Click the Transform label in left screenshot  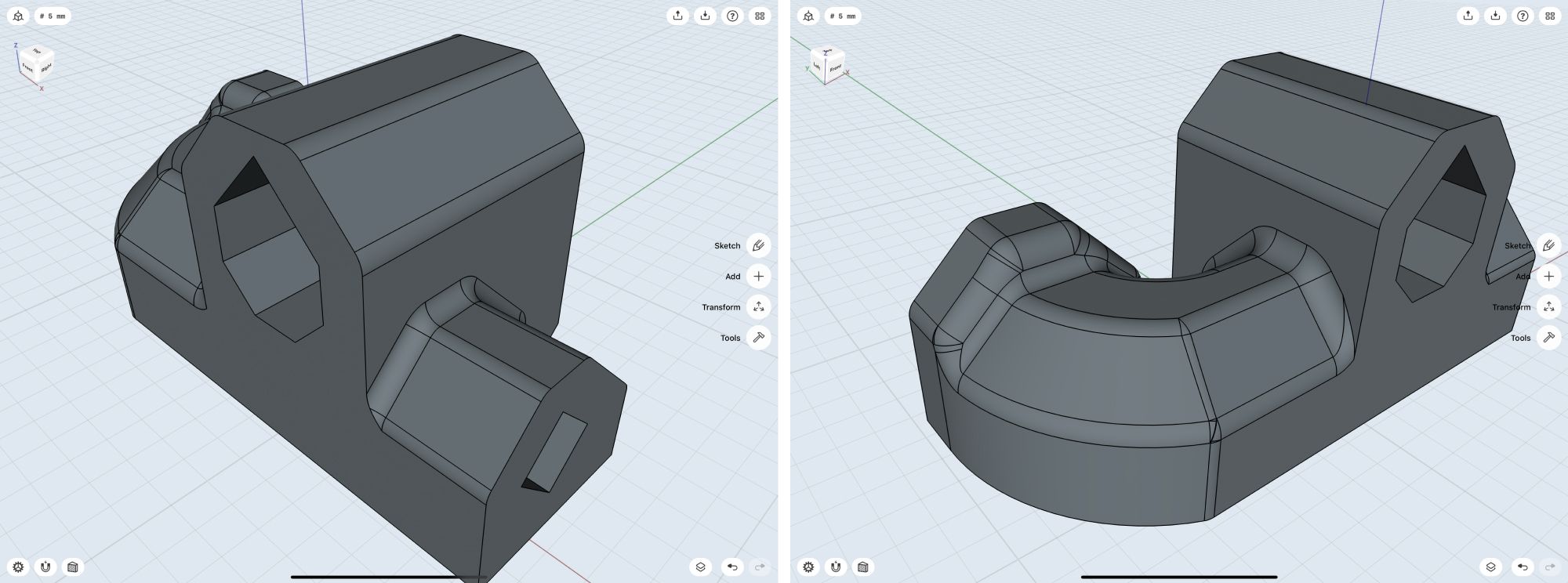pos(720,307)
